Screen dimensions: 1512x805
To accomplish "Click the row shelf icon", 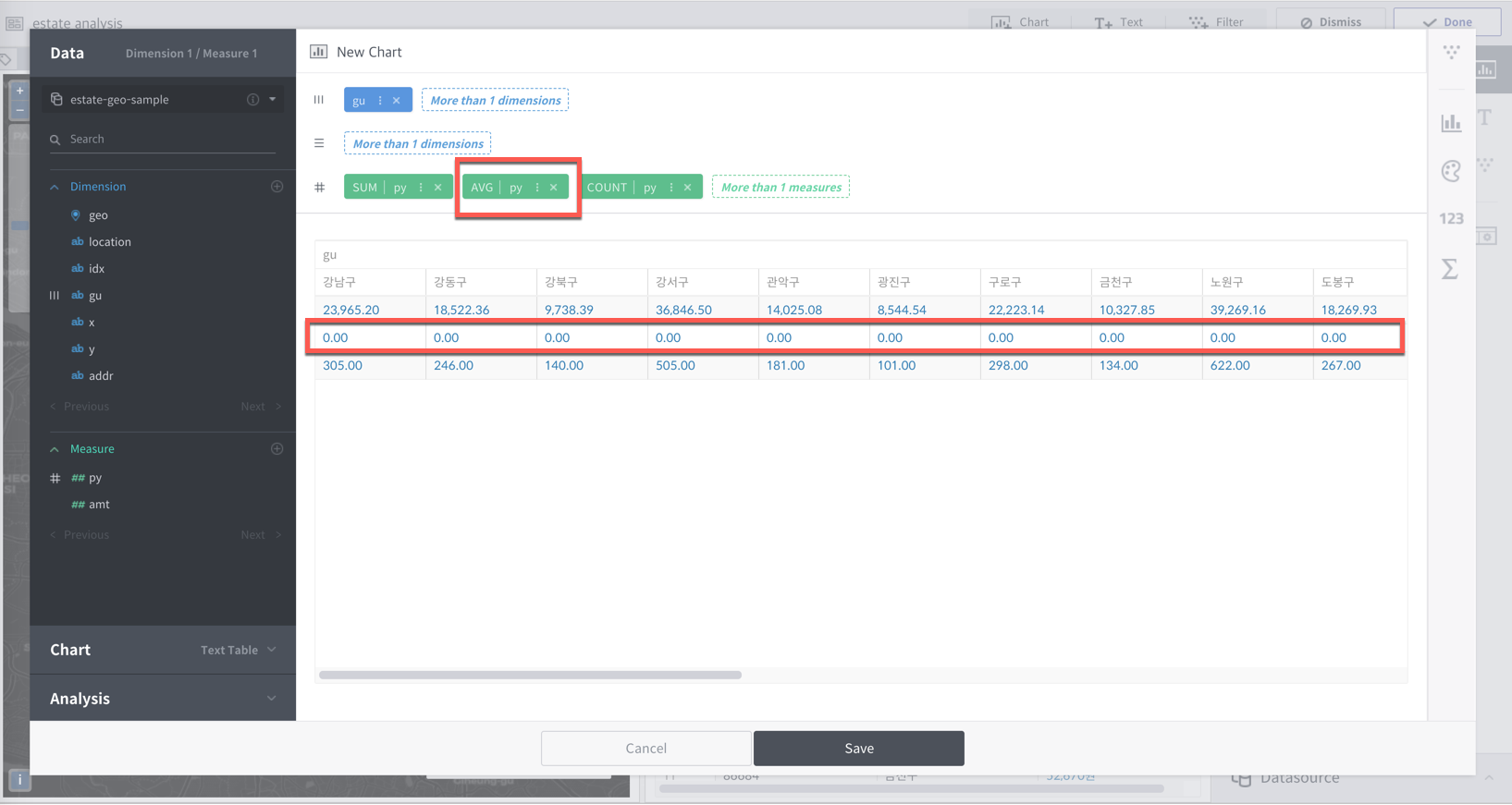I will [x=319, y=143].
